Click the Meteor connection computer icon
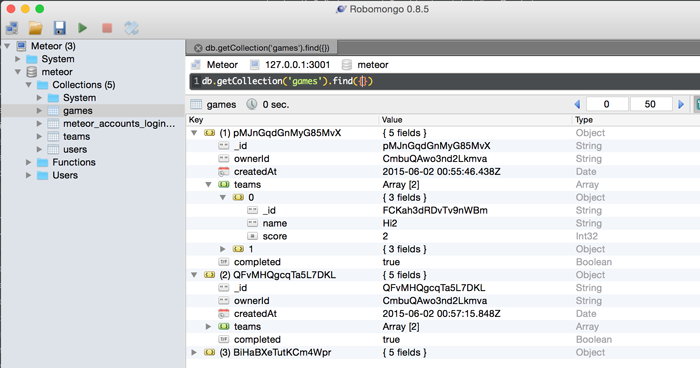Viewport: 700px width, 368px height. click(x=21, y=46)
